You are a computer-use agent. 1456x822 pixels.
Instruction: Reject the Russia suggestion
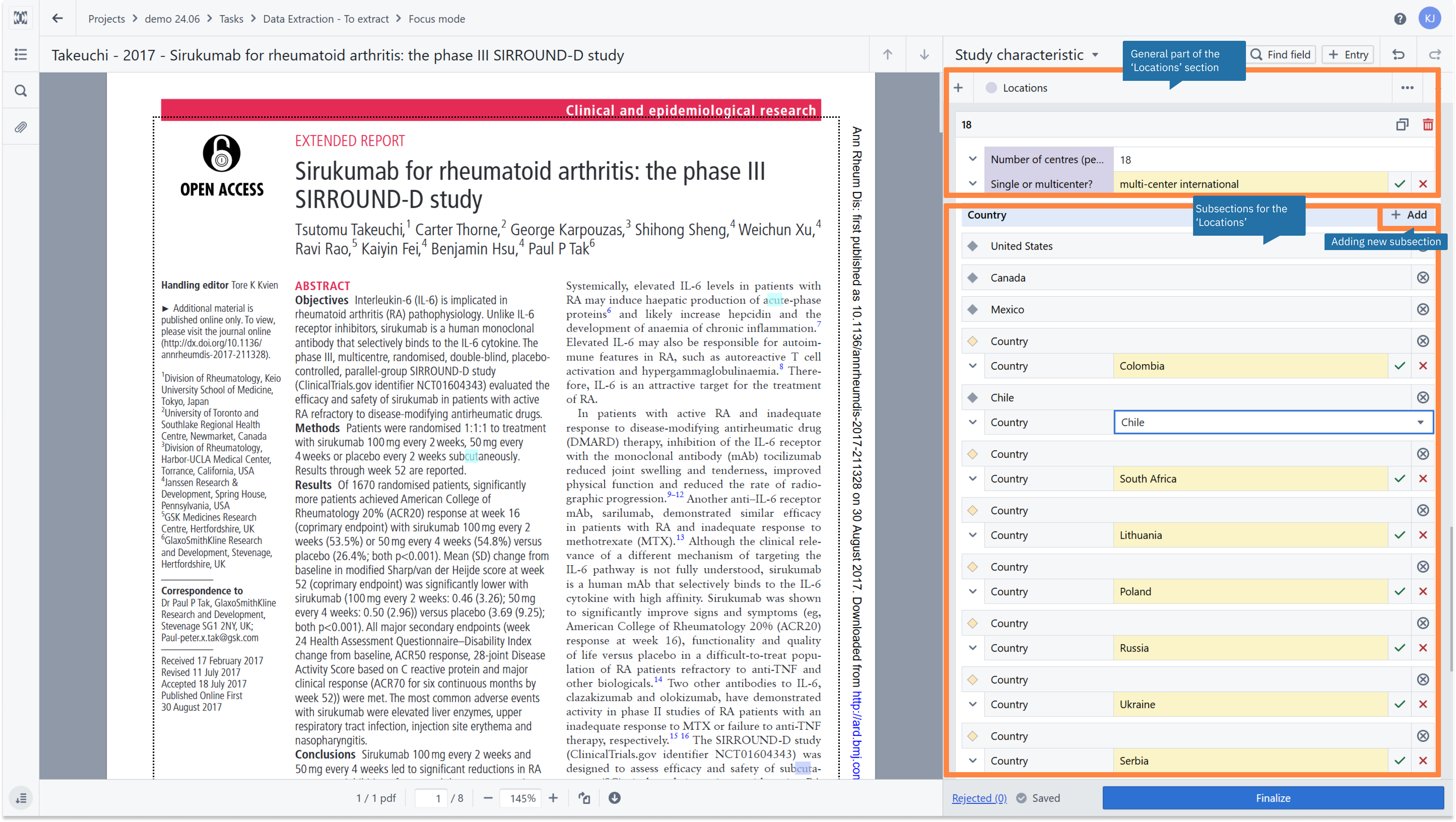(1423, 648)
